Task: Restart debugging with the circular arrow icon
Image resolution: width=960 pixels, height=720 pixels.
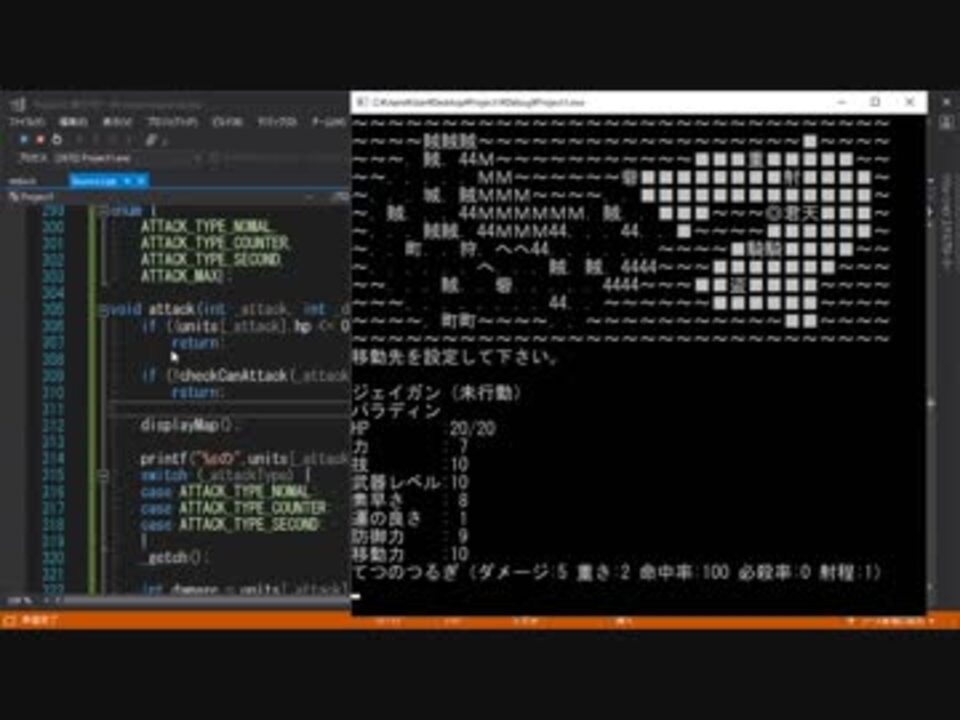Action: pyautogui.click(x=56, y=140)
